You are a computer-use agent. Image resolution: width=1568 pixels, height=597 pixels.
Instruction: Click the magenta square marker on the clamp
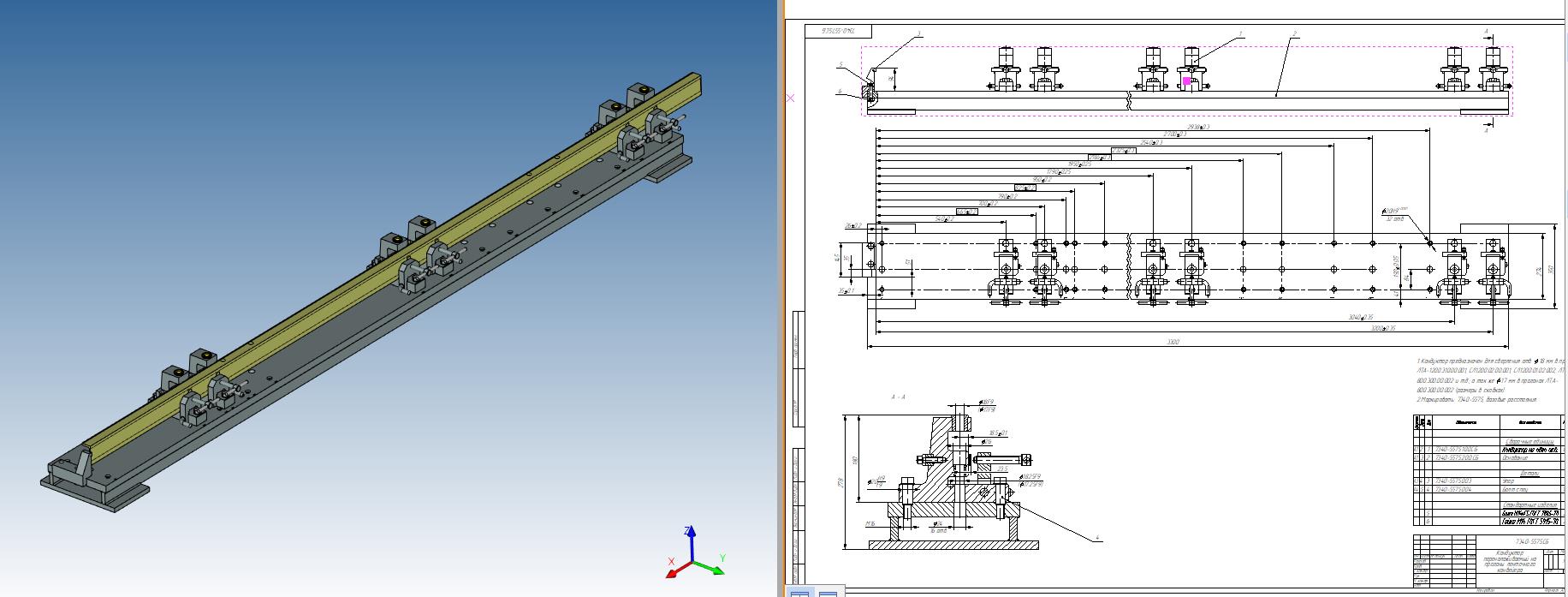tap(1187, 81)
